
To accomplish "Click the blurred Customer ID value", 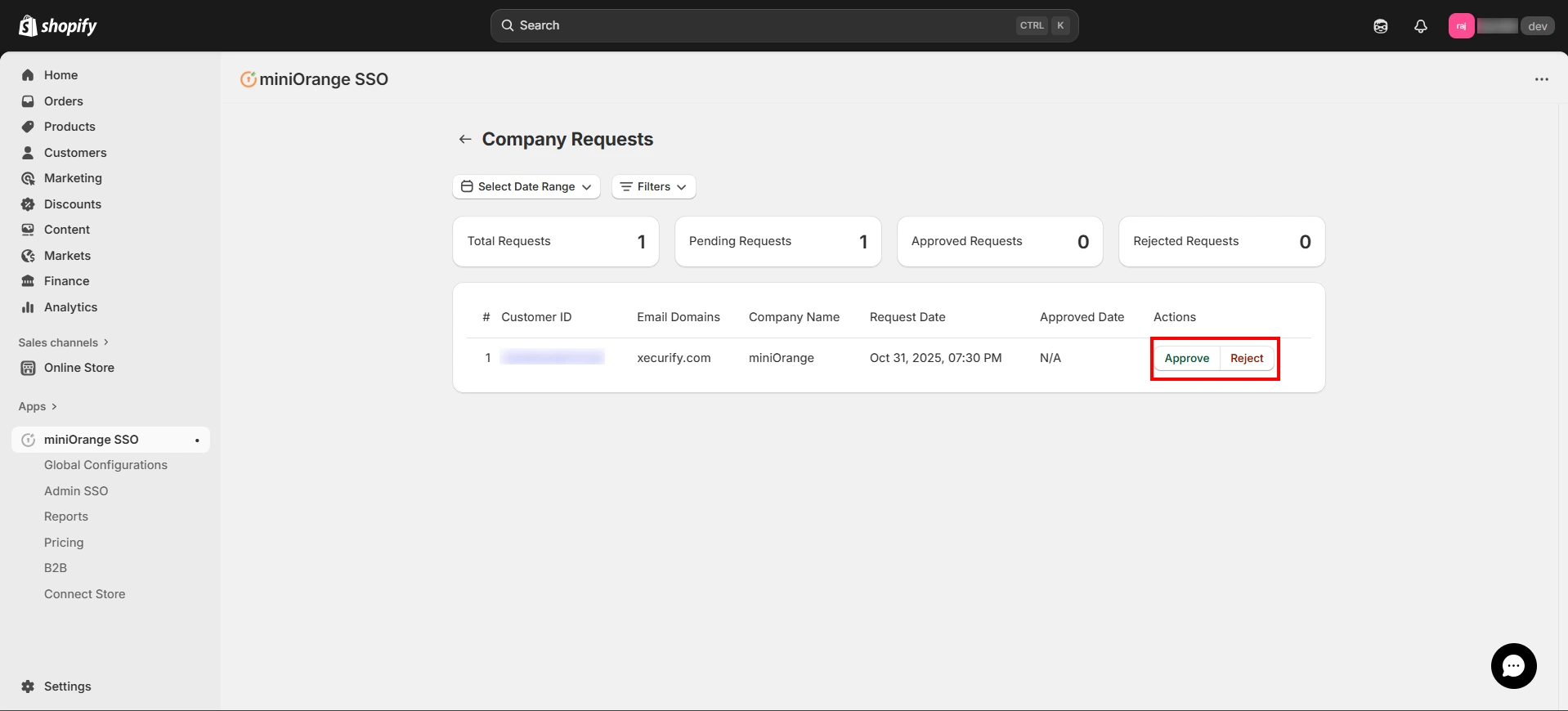I will (x=553, y=357).
